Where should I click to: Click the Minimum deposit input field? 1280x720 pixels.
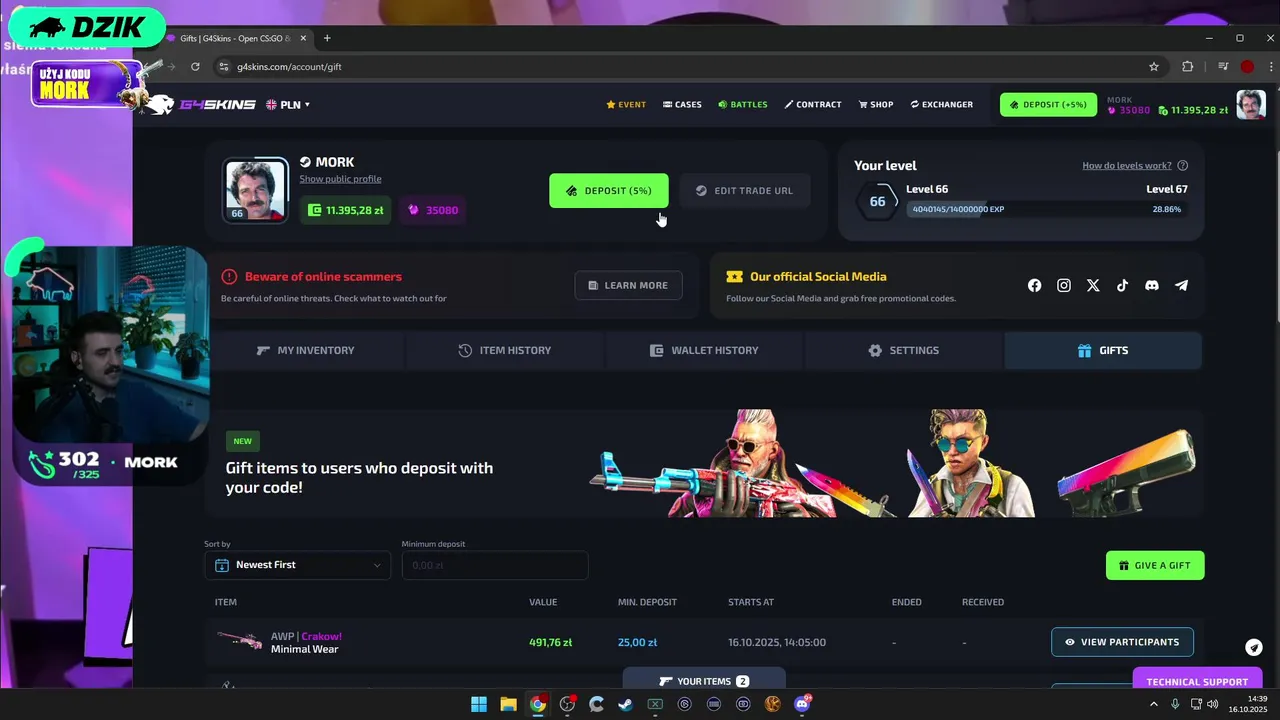click(x=495, y=565)
